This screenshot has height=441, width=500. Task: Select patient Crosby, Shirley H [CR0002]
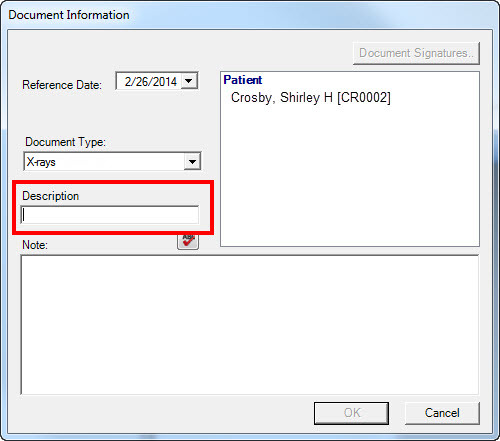coord(310,98)
